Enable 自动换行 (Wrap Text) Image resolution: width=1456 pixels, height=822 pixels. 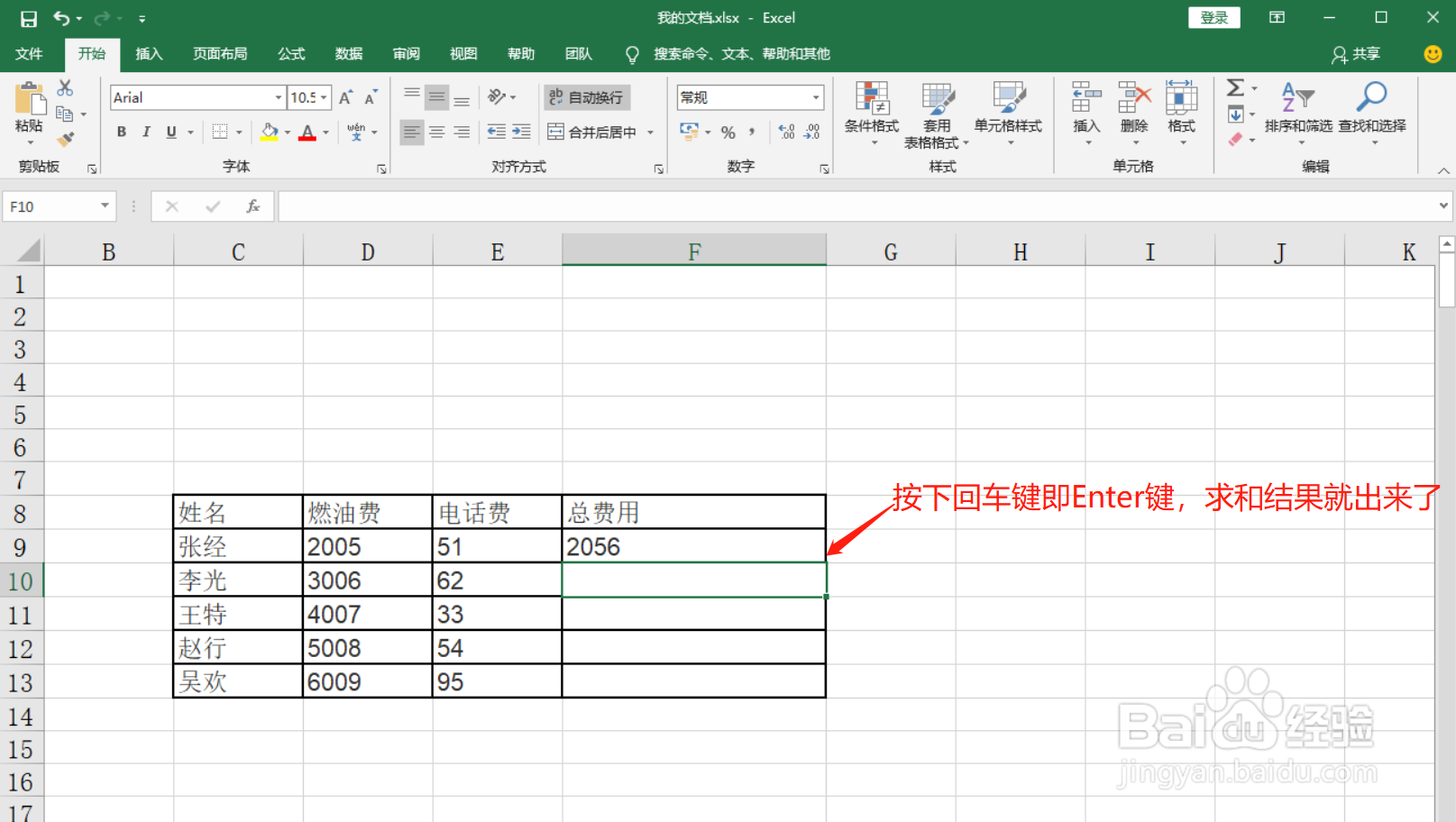586,96
